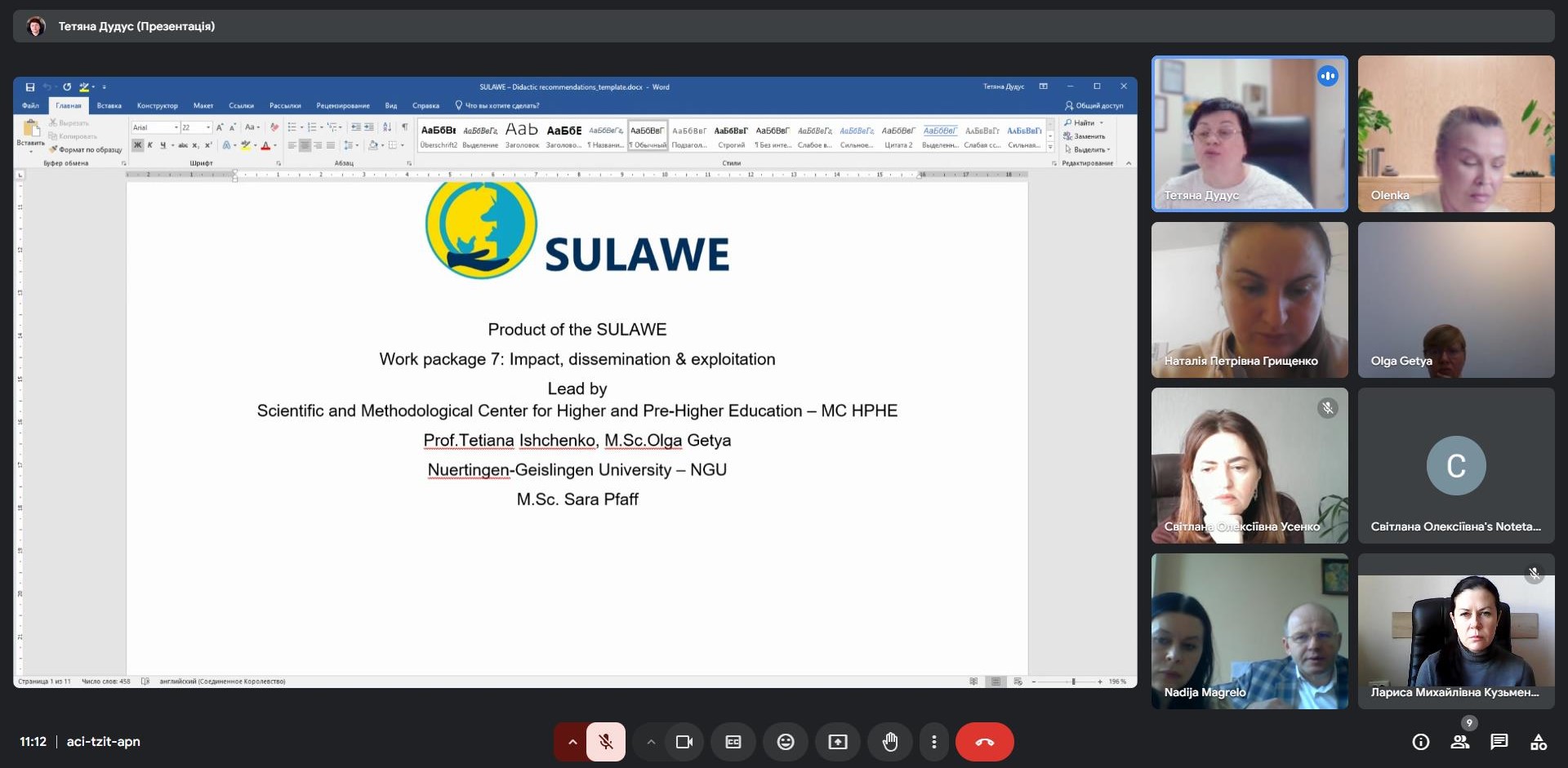The image size is (1568, 768).
Task: Click the Present now screen share button
Action: (x=838, y=742)
